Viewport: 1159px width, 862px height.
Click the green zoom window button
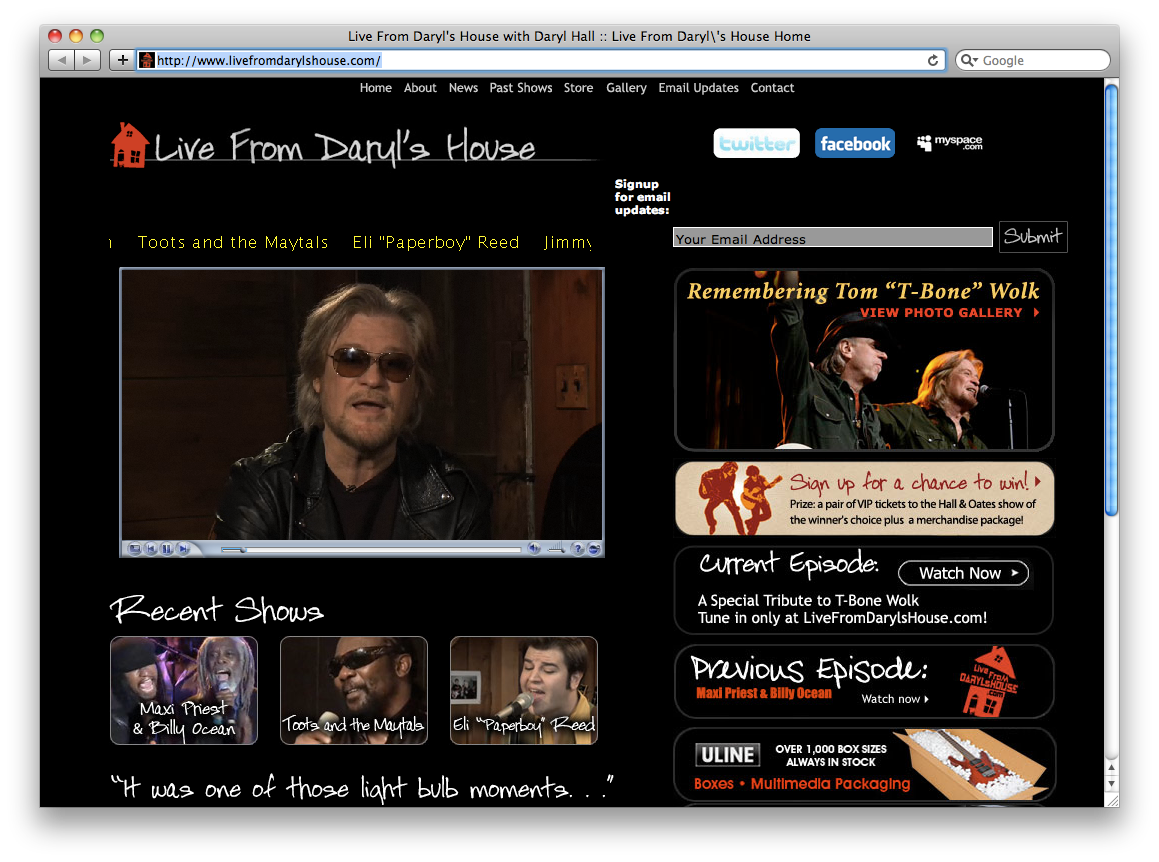click(97, 35)
